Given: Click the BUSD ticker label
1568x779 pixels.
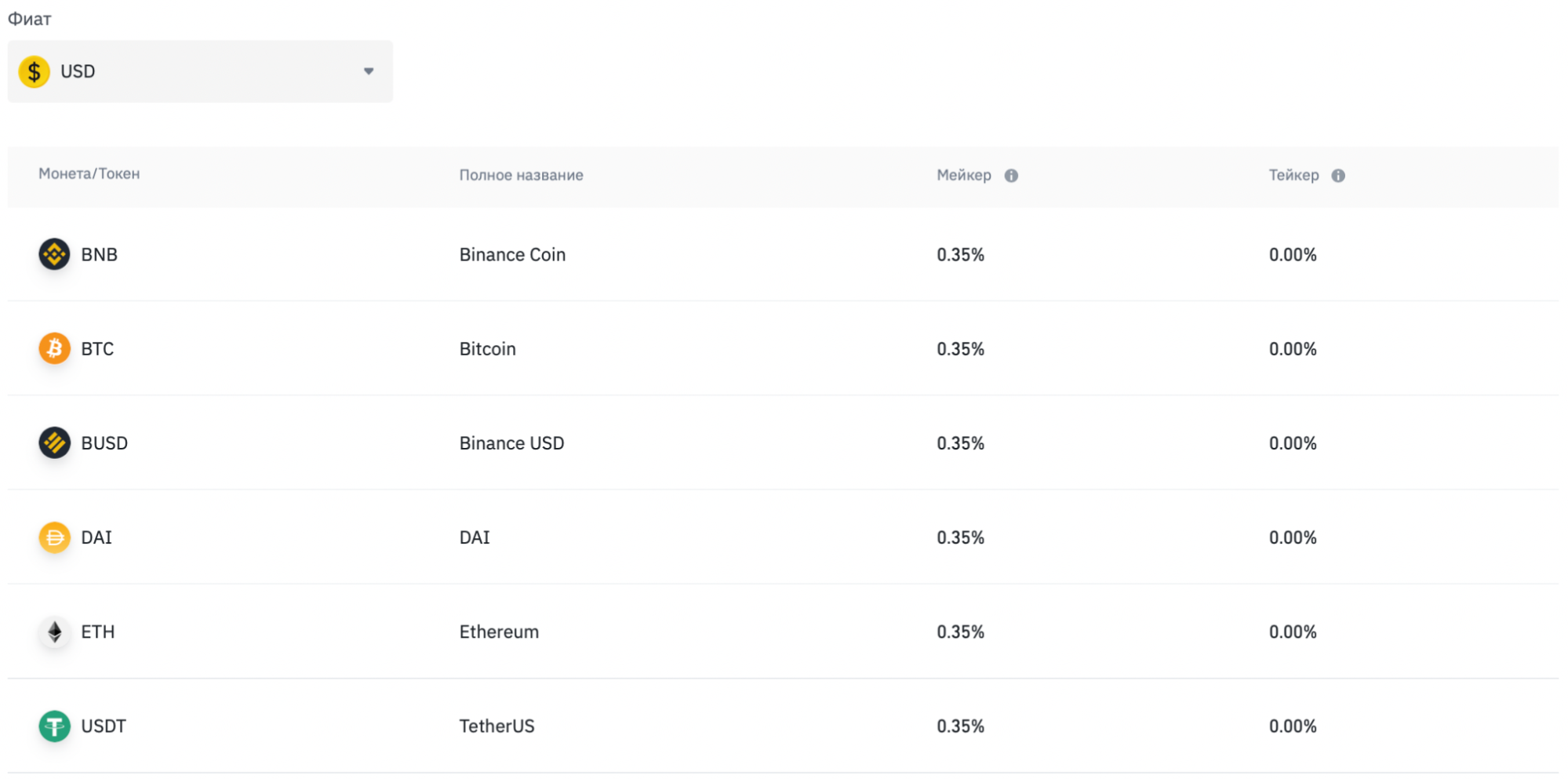Looking at the screenshot, I should pyautogui.click(x=104, y=443).
